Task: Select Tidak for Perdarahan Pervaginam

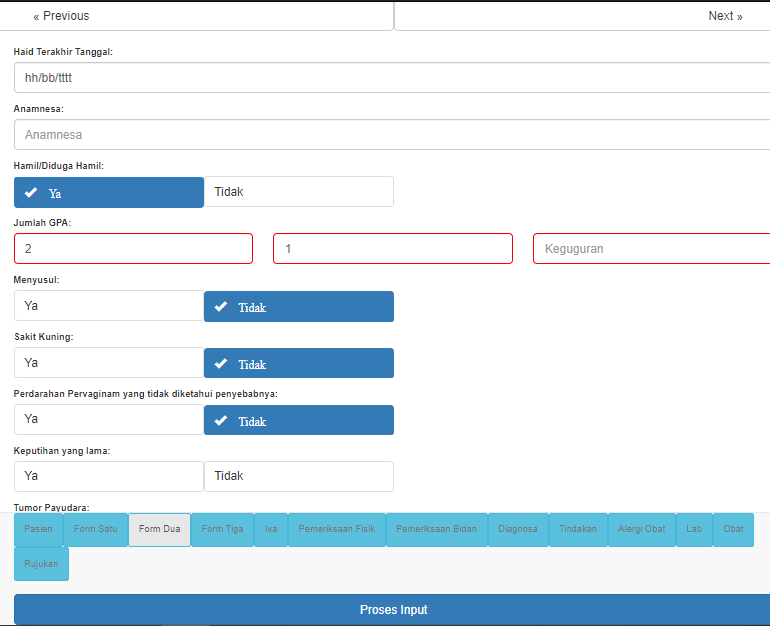Action: pyautogui.click(x=299, y=420)
